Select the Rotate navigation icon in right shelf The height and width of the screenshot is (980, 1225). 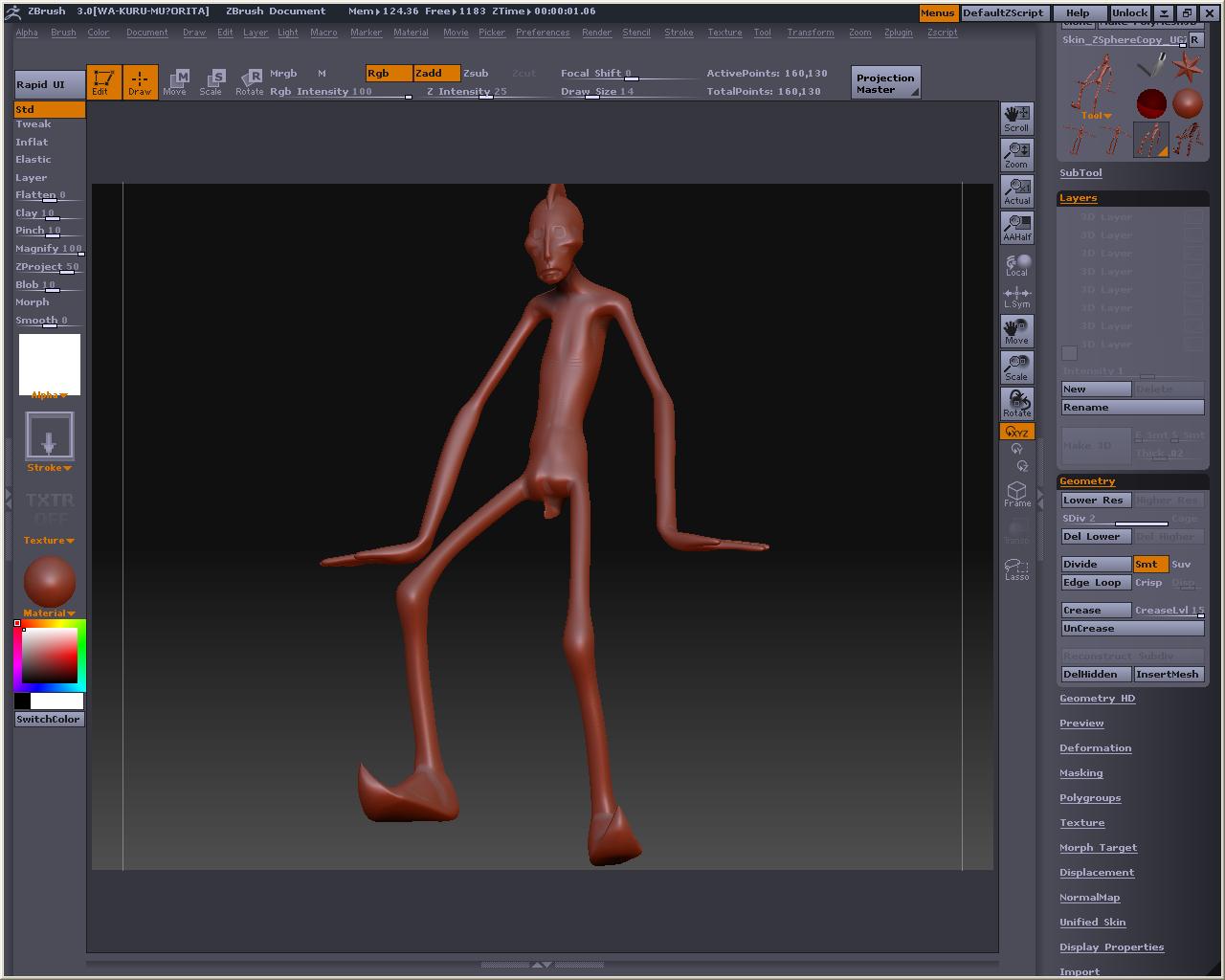pos(1016,404)
